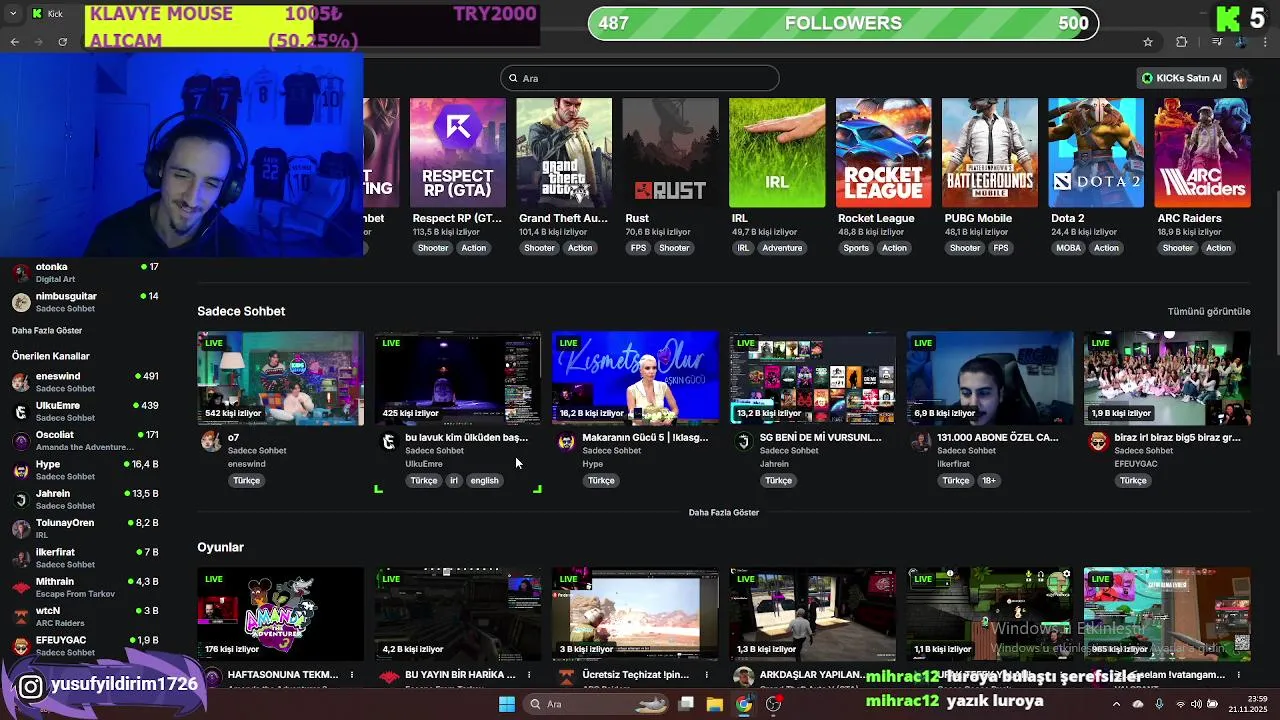
Task: Expand sidebar Daha Fazla Göster
Action: (x=47, y=330)
